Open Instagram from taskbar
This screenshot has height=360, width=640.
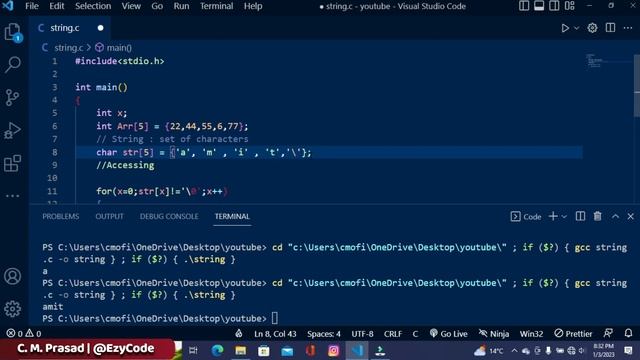pos(333,350)
